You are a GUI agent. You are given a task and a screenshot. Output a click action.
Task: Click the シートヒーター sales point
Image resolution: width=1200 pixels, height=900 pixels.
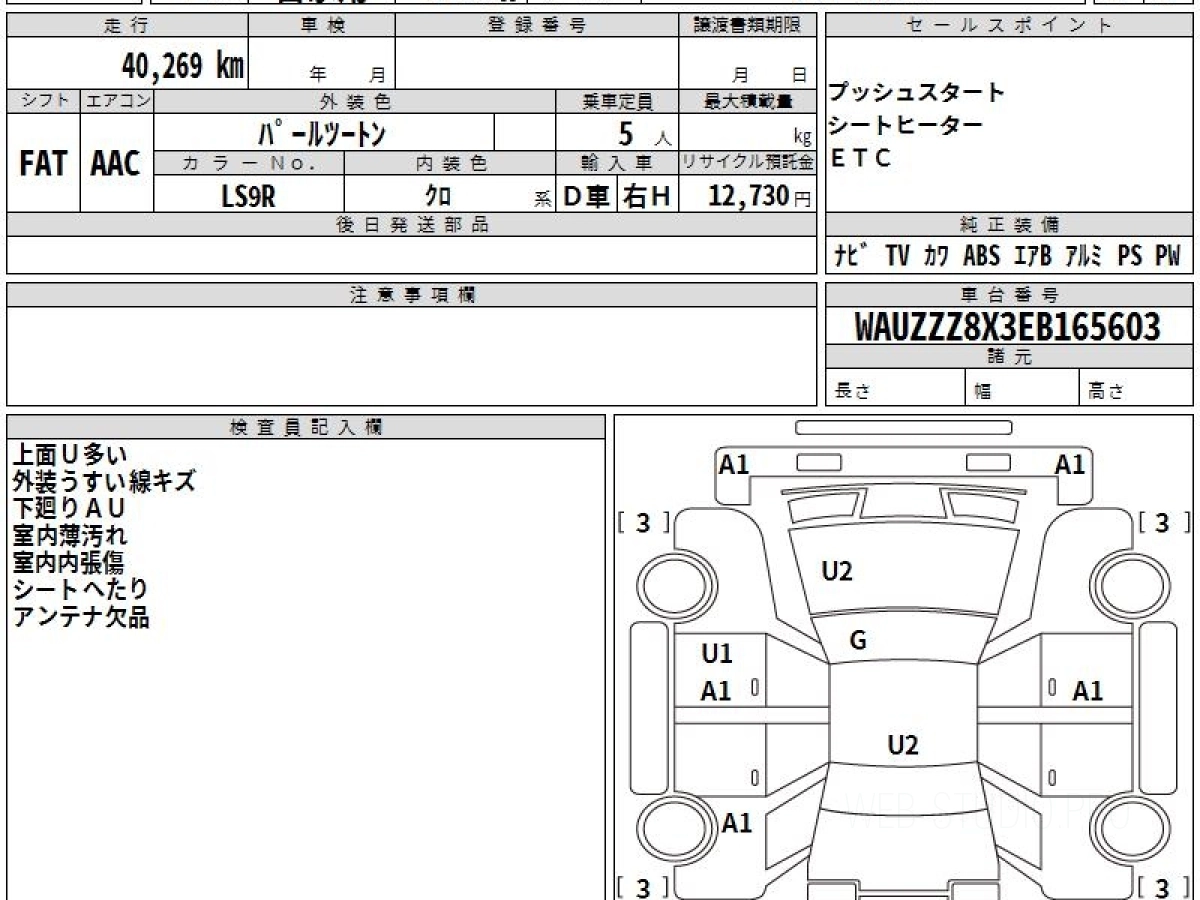click(905, 125)
